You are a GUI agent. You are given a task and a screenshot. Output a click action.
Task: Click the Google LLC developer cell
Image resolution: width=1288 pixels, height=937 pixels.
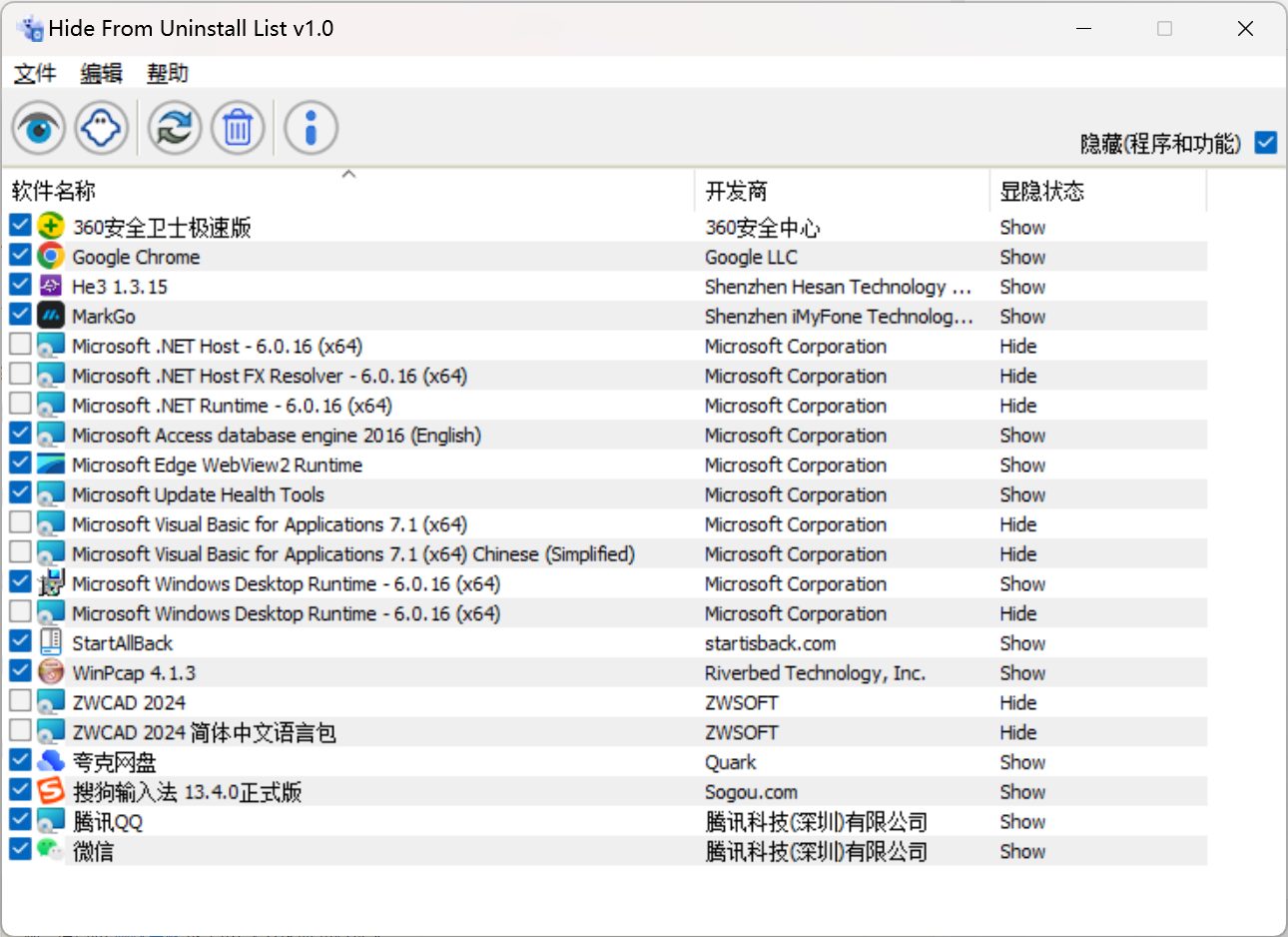751,257
